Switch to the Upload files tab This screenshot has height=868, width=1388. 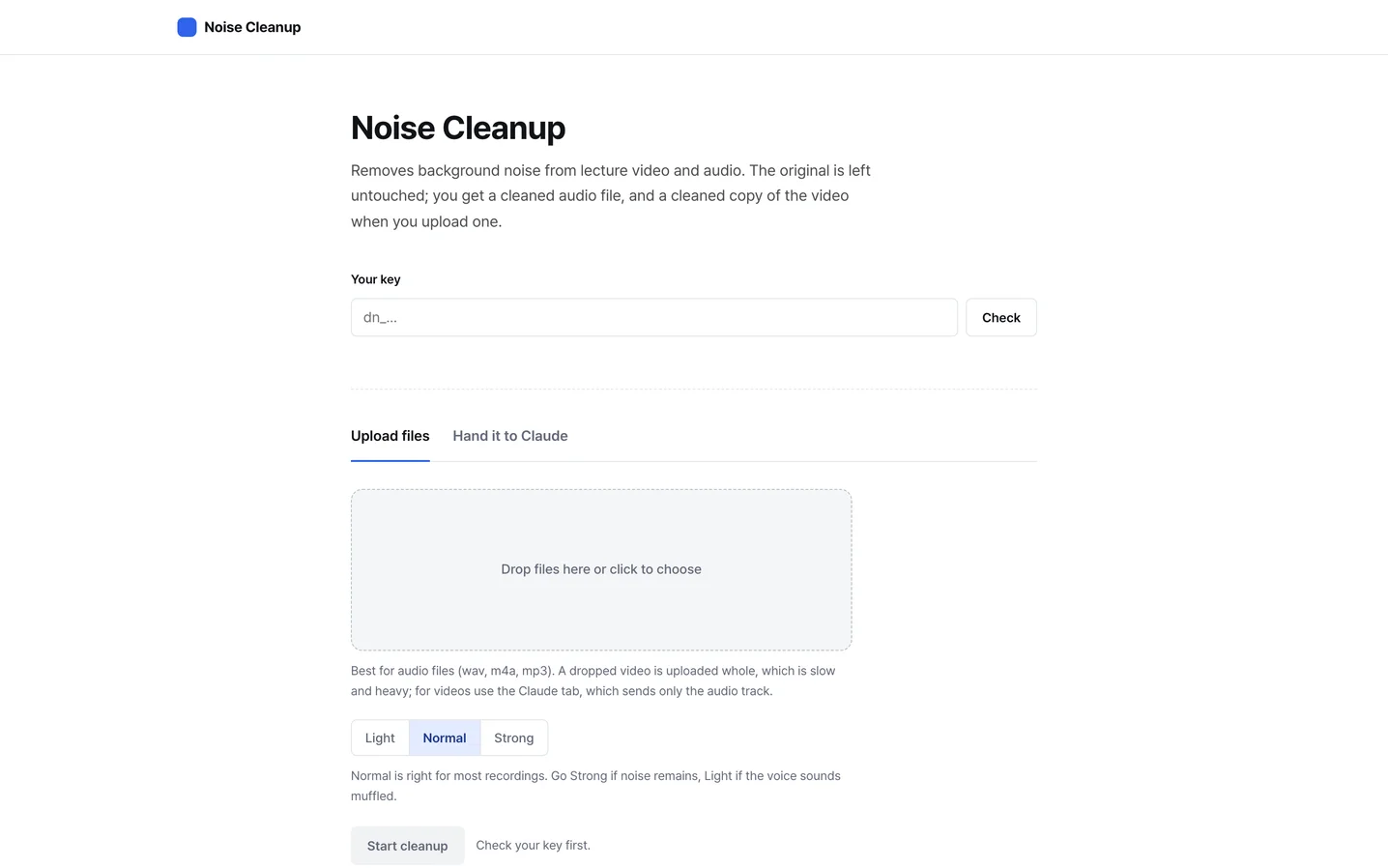(x=390, y=436)
